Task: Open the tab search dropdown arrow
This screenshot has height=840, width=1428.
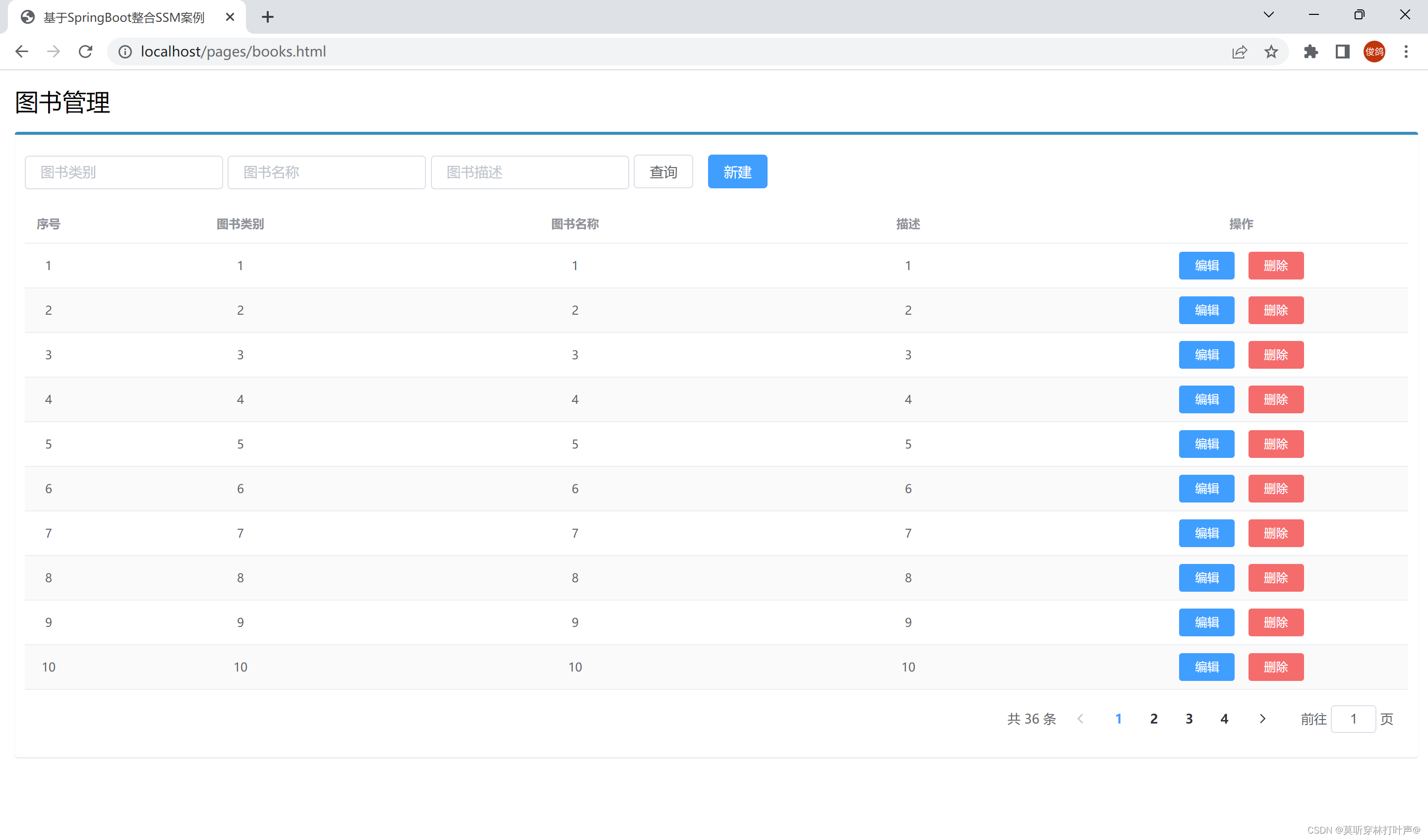Action: pyautogui.click(x=1269, y=15)
